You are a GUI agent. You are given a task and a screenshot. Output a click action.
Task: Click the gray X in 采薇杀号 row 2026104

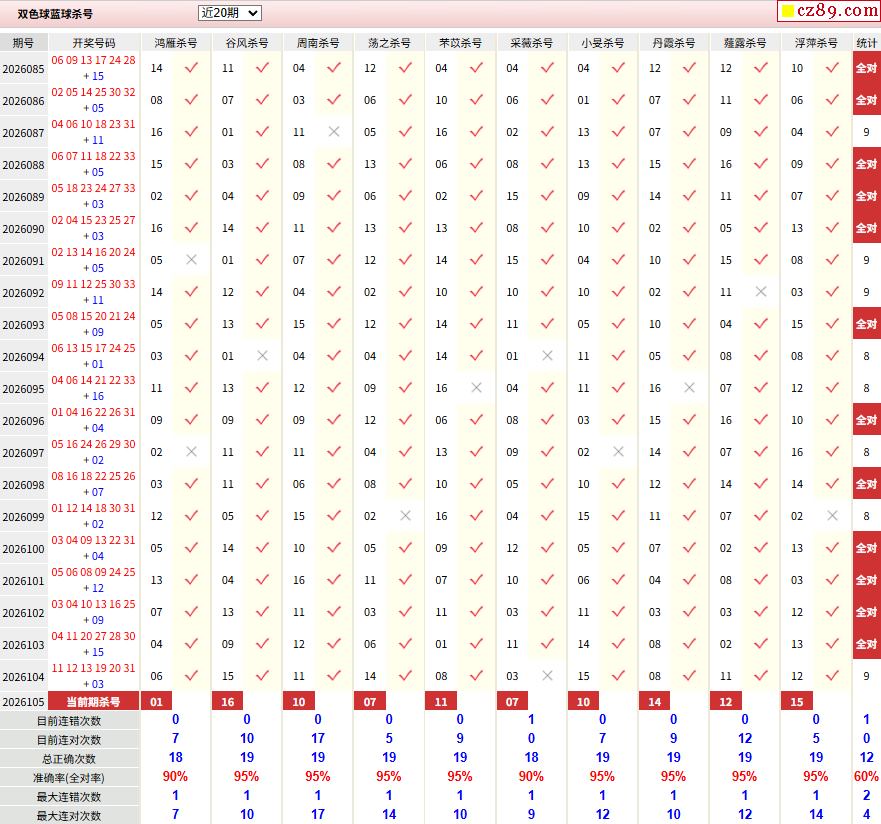(x=547, y=676)
